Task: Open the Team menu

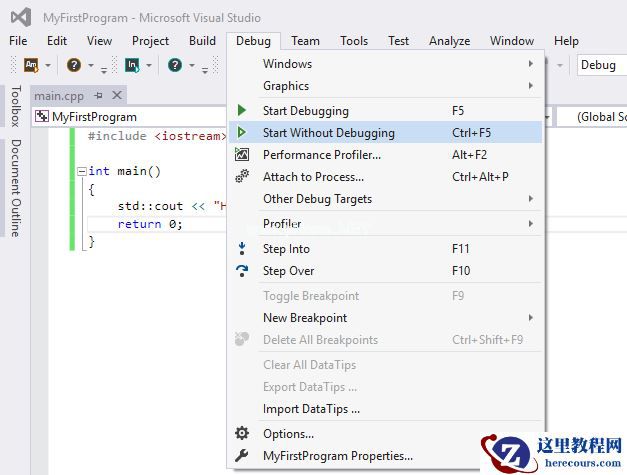Action: (x=305, y=41)
